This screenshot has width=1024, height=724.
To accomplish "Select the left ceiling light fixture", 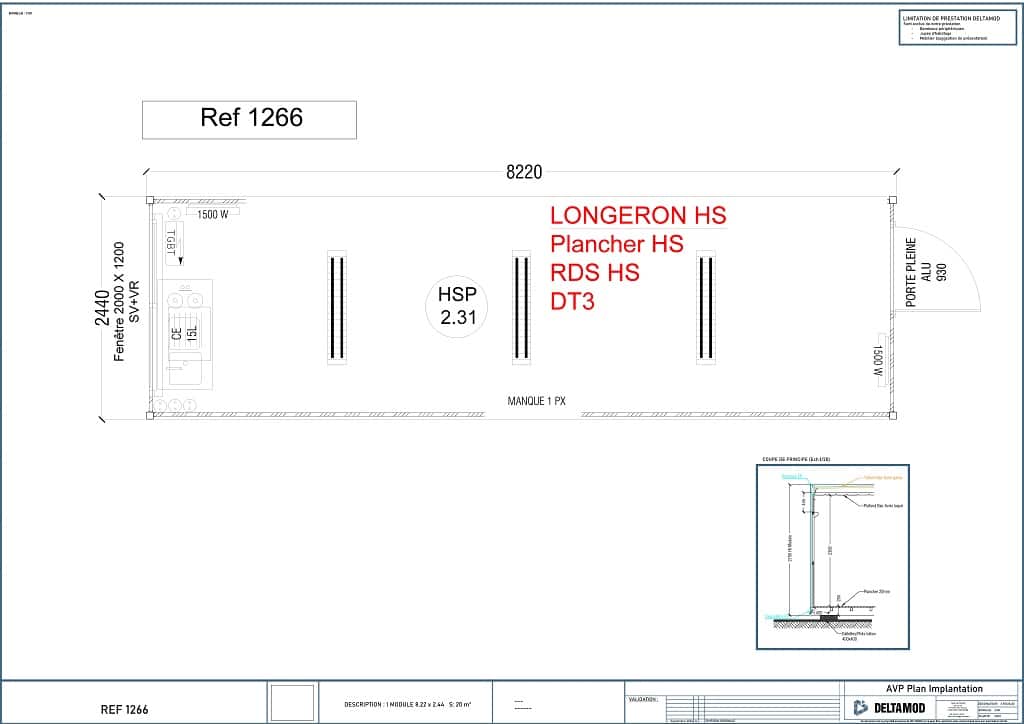I will coord(337,307).
